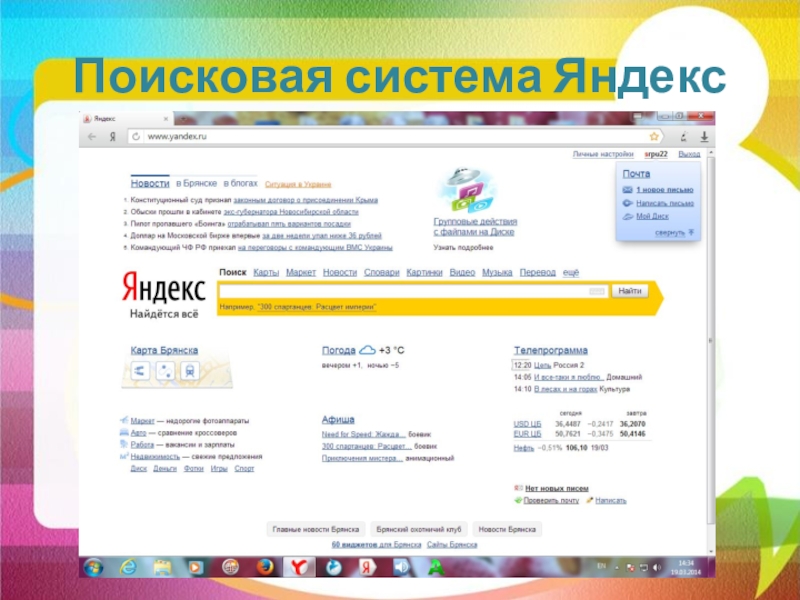800x600 pixels.
Task: Click the envelope icon next to 1 новое письмо
Action: pyautogui.click(x=628, y=190)
